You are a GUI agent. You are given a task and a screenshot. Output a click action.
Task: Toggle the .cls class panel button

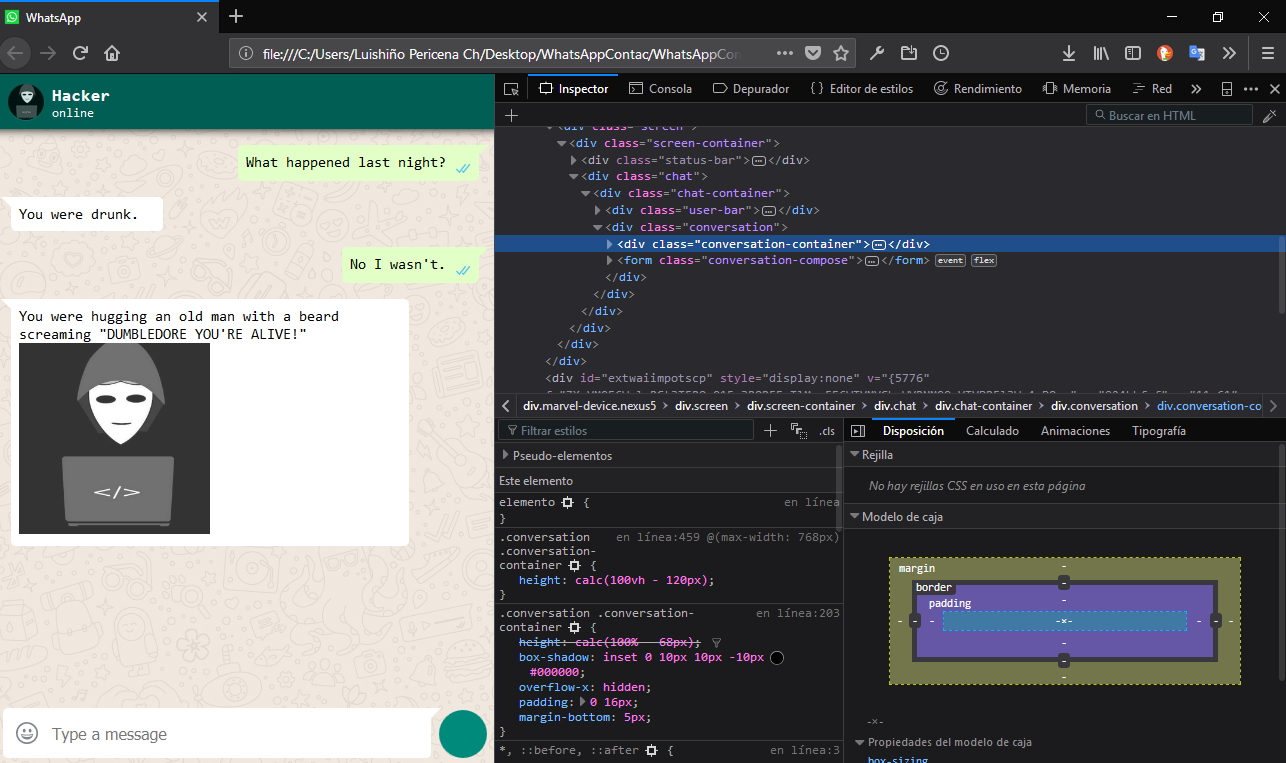pos(827,431)
